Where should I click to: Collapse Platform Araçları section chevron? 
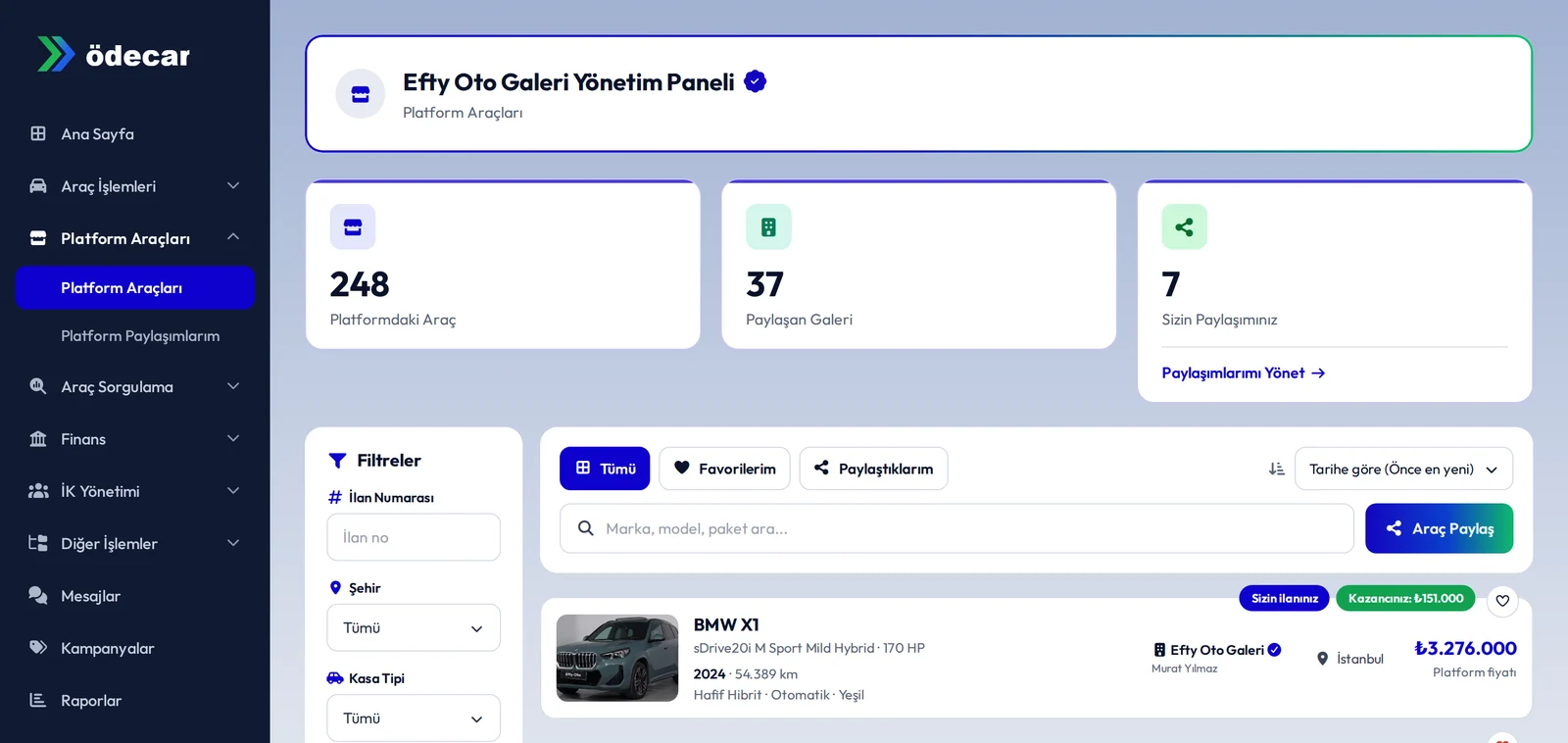pos(233,237)
